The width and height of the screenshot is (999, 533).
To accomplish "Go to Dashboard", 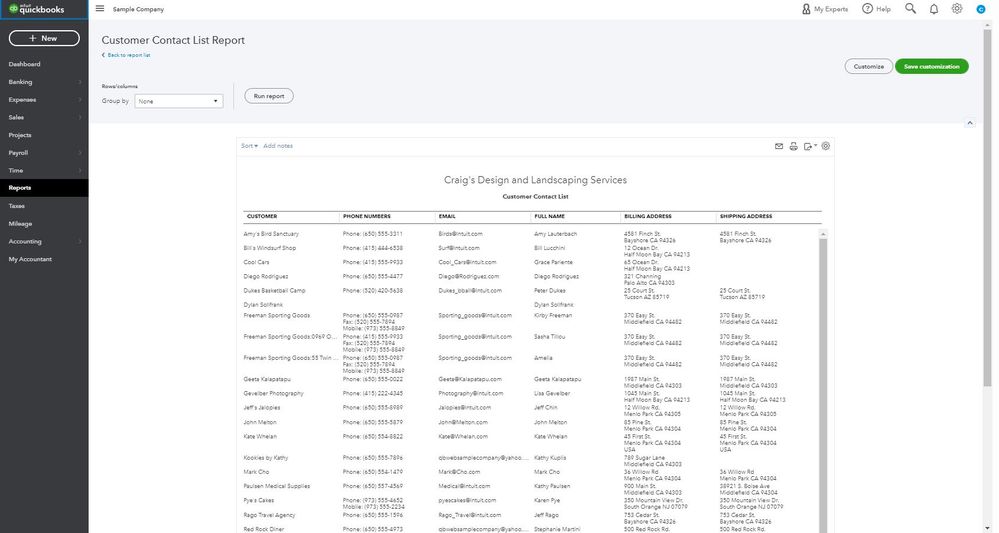I will 24,64.
